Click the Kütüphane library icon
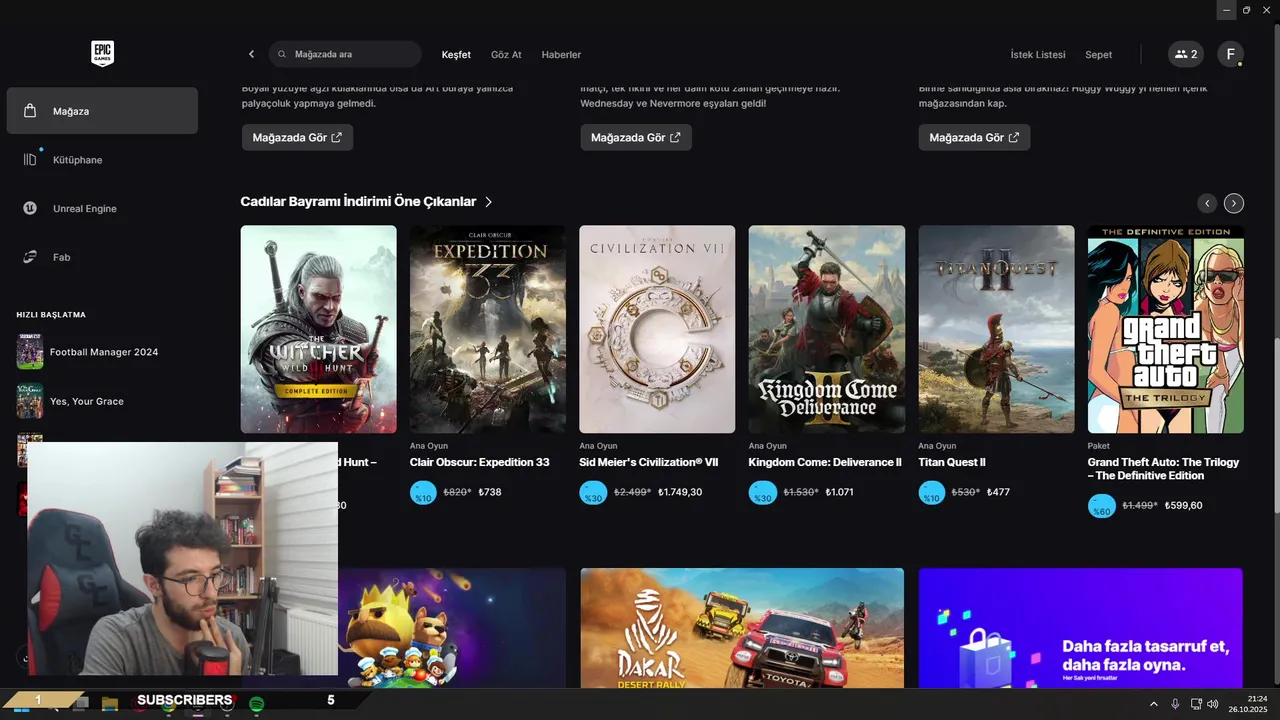The height and width of the screenshot is (720, 1280). click(x=30, y=160)
